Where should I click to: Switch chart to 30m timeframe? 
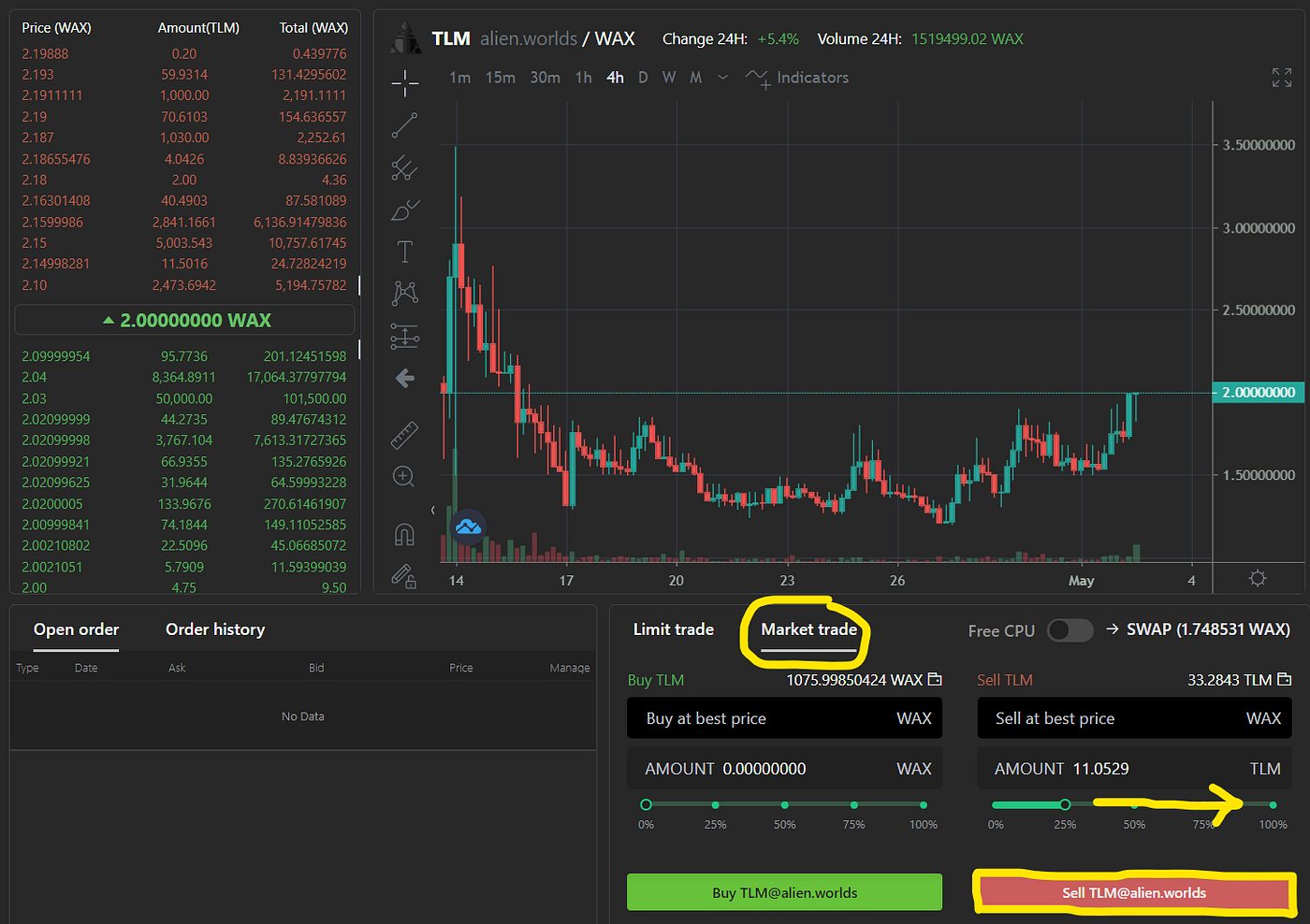point(545,78)
